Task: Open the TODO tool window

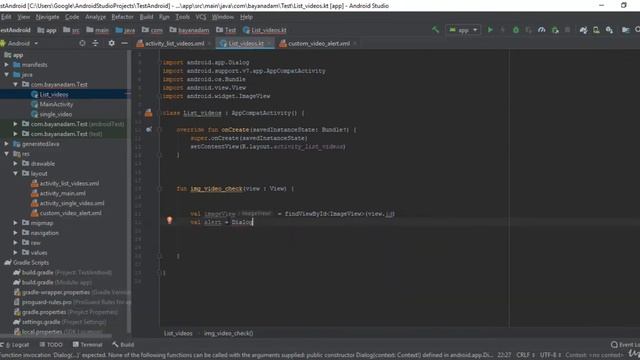Action: (51, 344)
